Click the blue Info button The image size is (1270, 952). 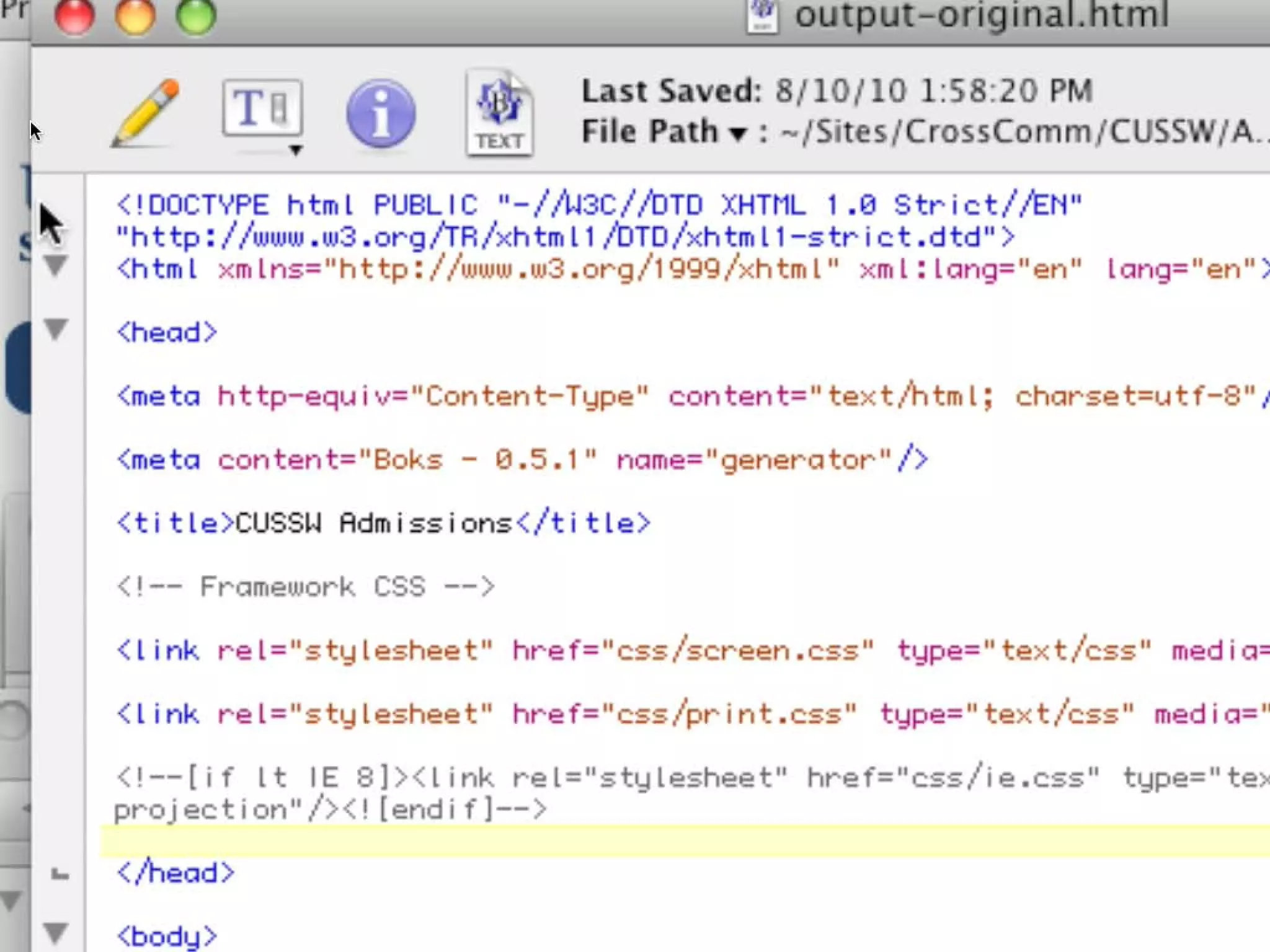(x=381, y=114)
